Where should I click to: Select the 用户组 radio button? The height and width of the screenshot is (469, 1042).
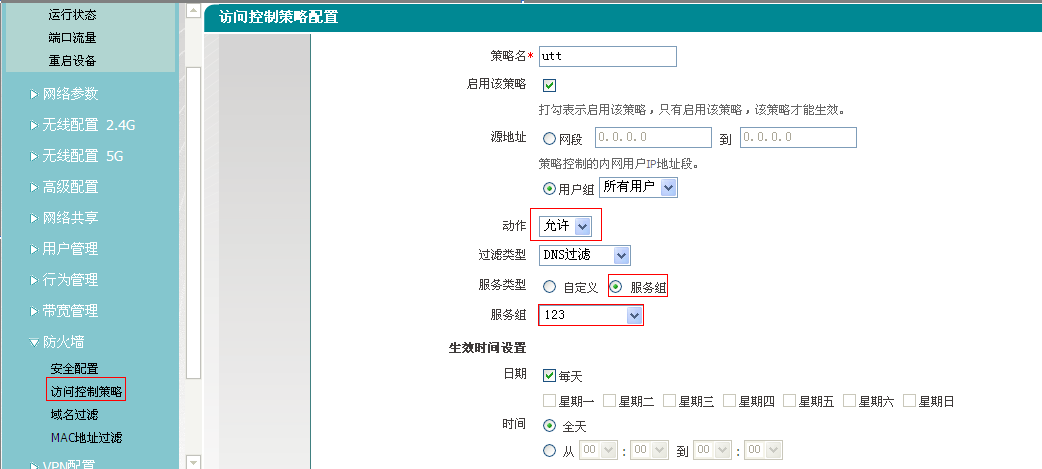[x=549, y=188]
